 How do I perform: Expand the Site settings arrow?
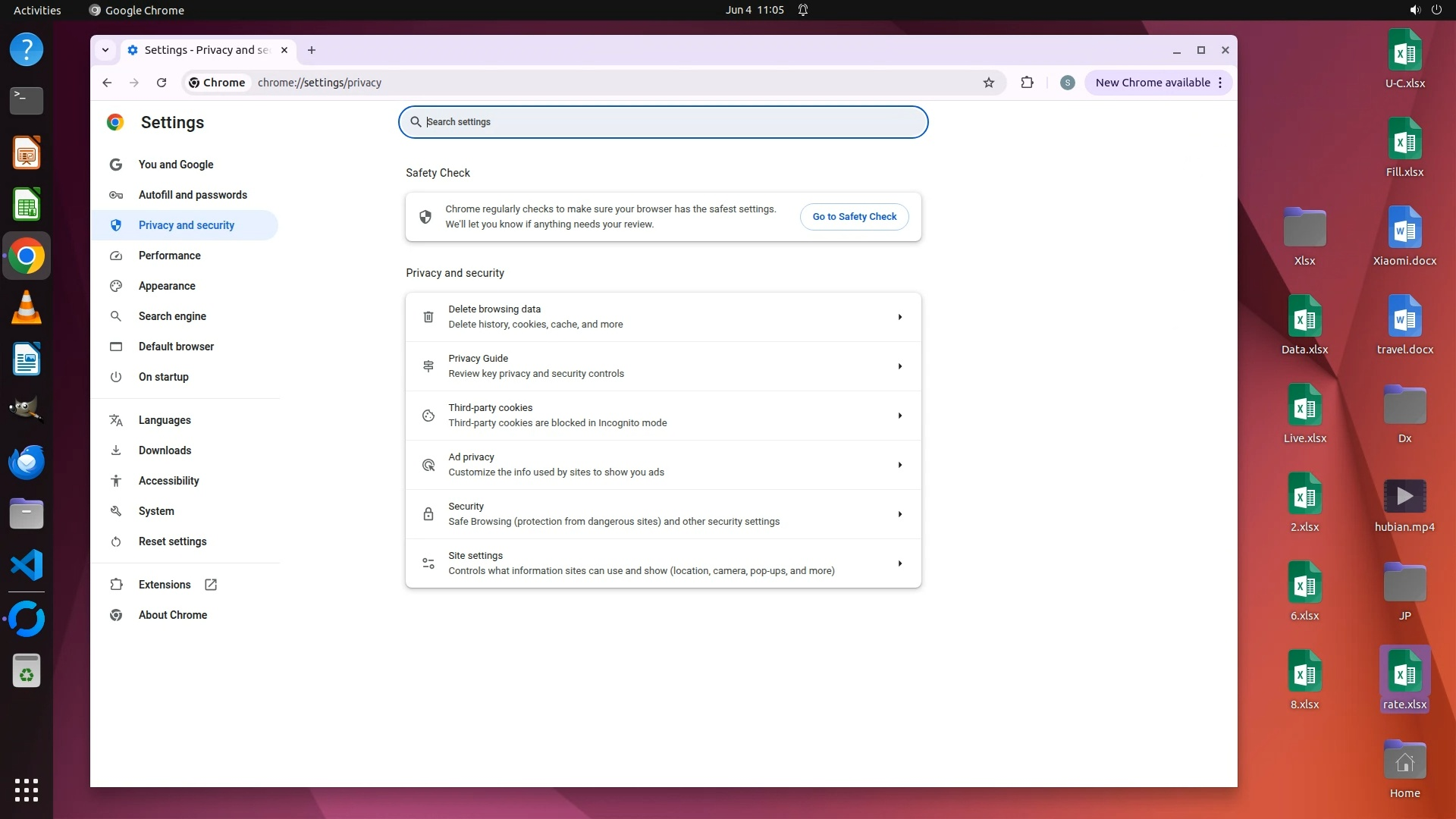click(899, 563)
